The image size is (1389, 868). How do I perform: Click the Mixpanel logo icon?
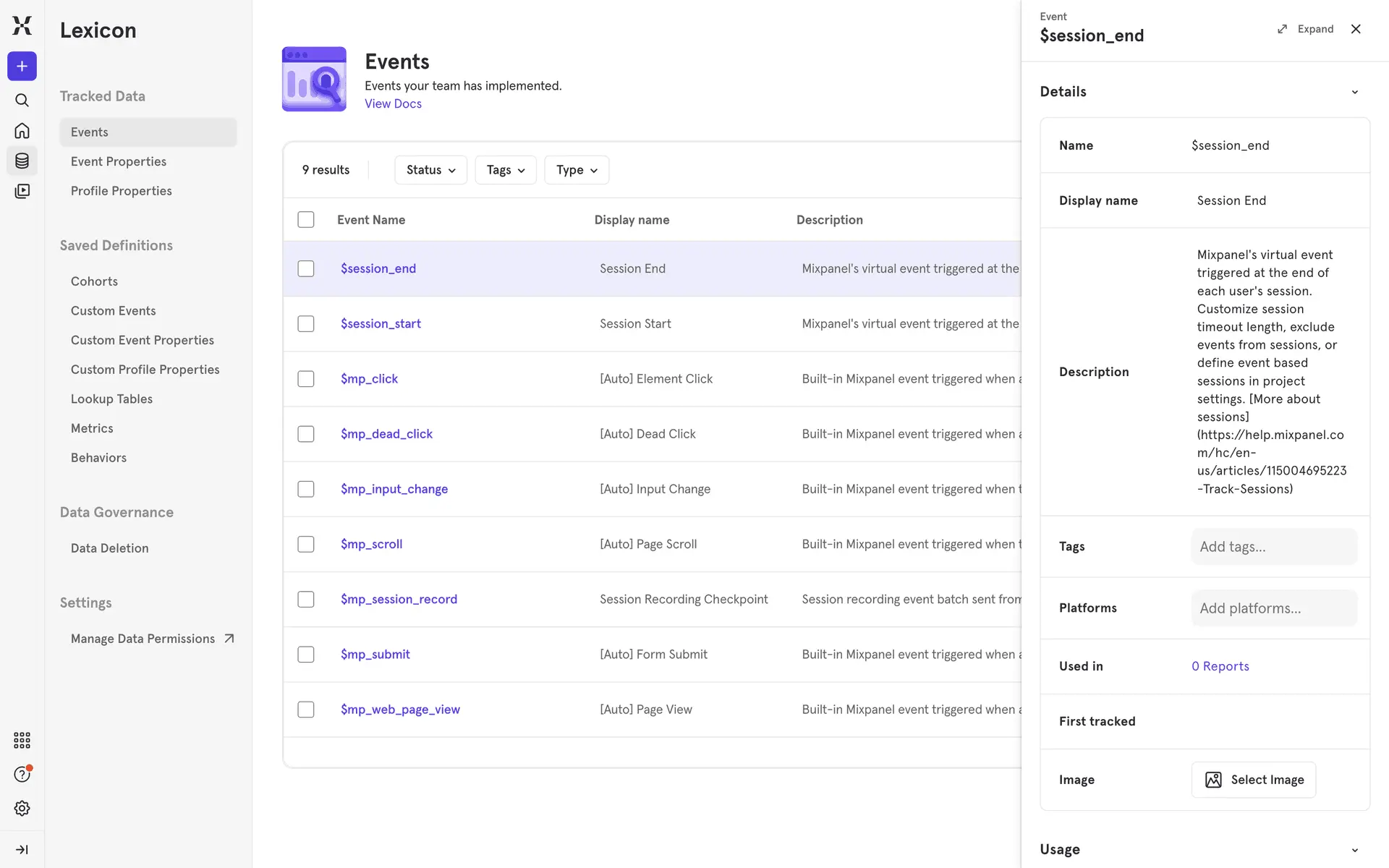click(22, 25)
